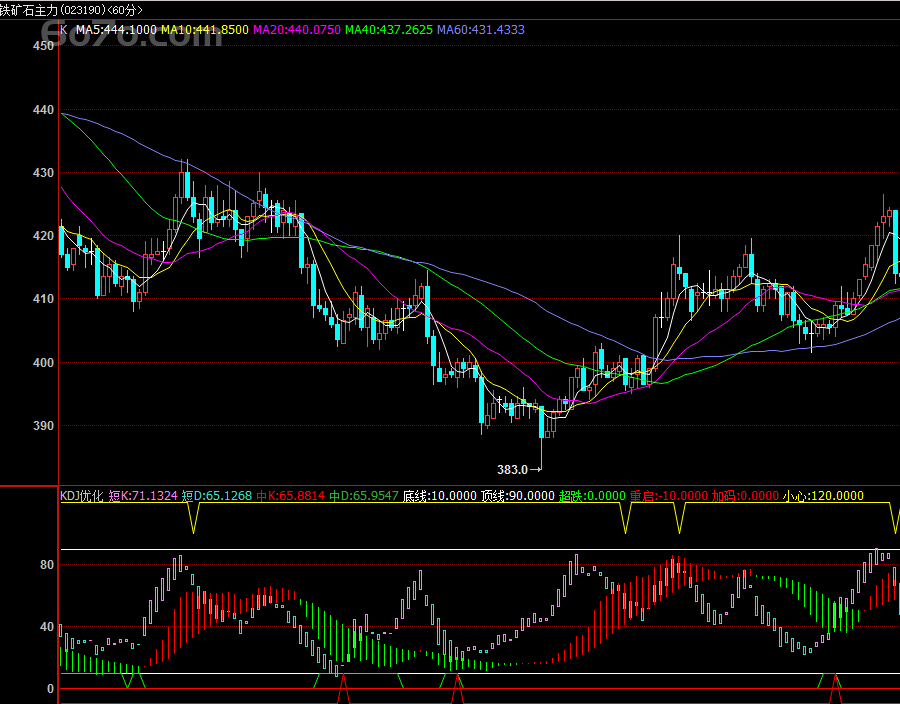Click the MA5 moving average label

pos(116,30)
